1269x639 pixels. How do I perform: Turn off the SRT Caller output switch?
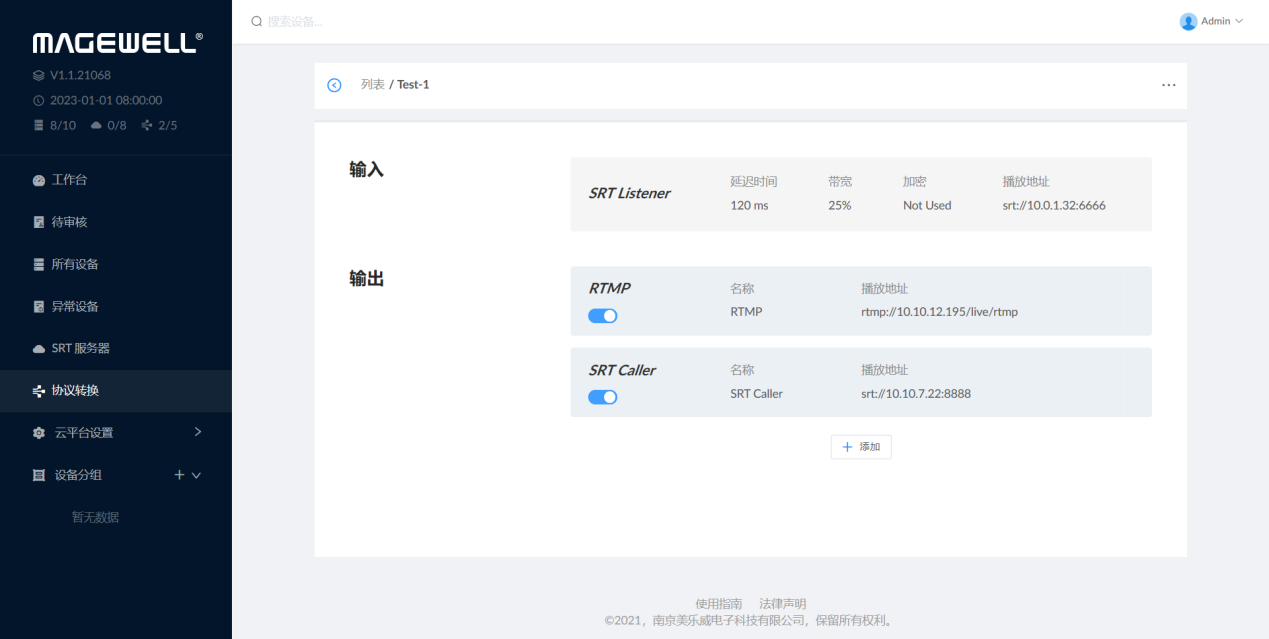[x=602, y=397]
